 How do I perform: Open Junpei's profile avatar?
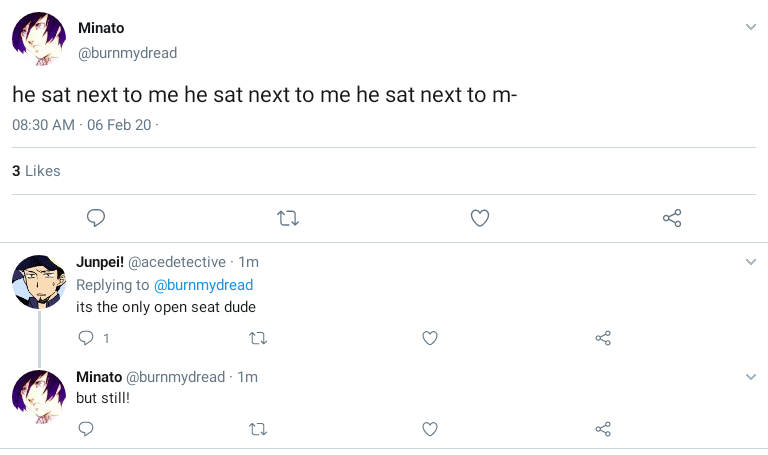click(39, 281)
